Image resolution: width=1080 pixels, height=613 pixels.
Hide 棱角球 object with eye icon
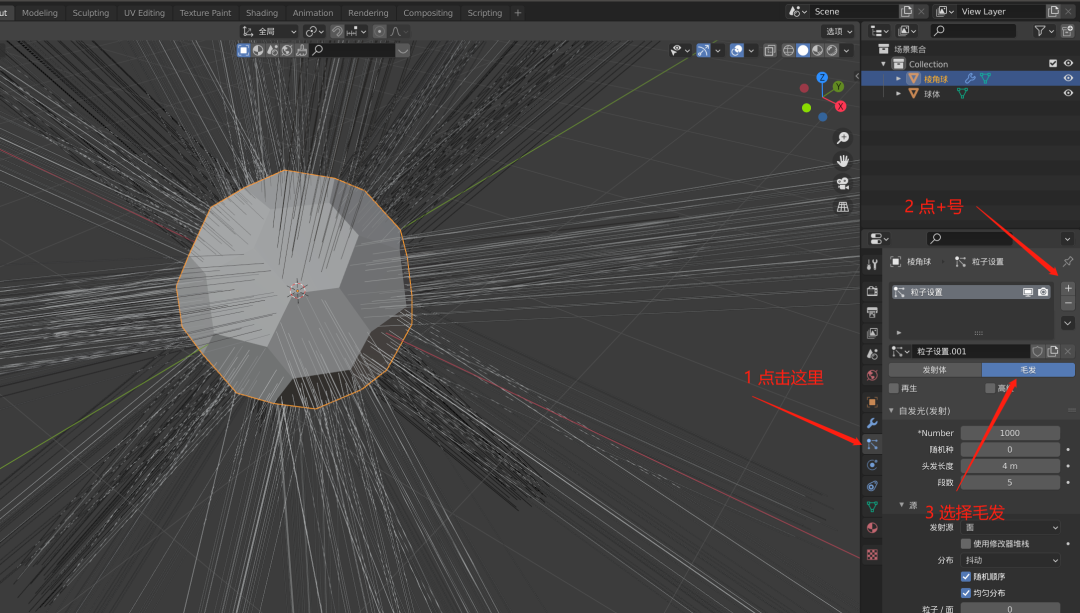(1068, 79)
